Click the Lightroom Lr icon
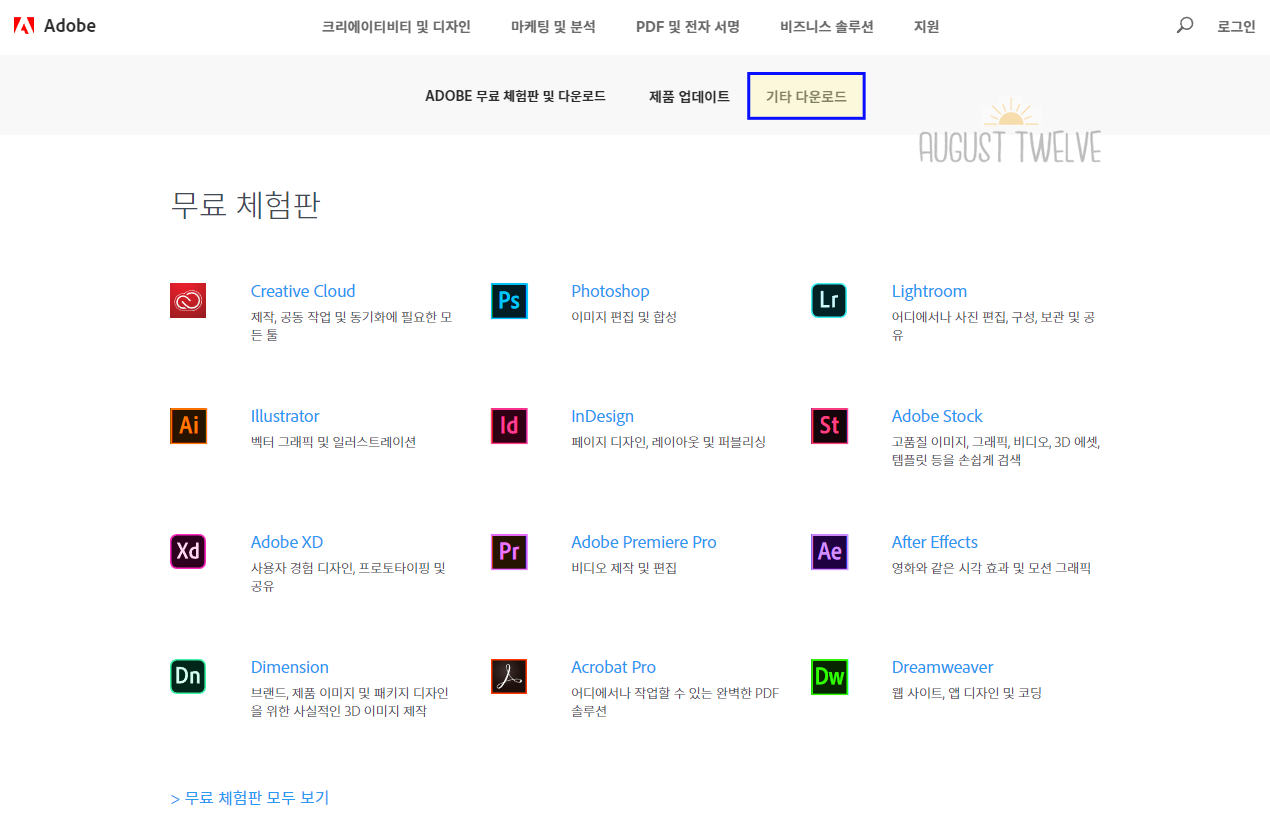 [829, 300]
